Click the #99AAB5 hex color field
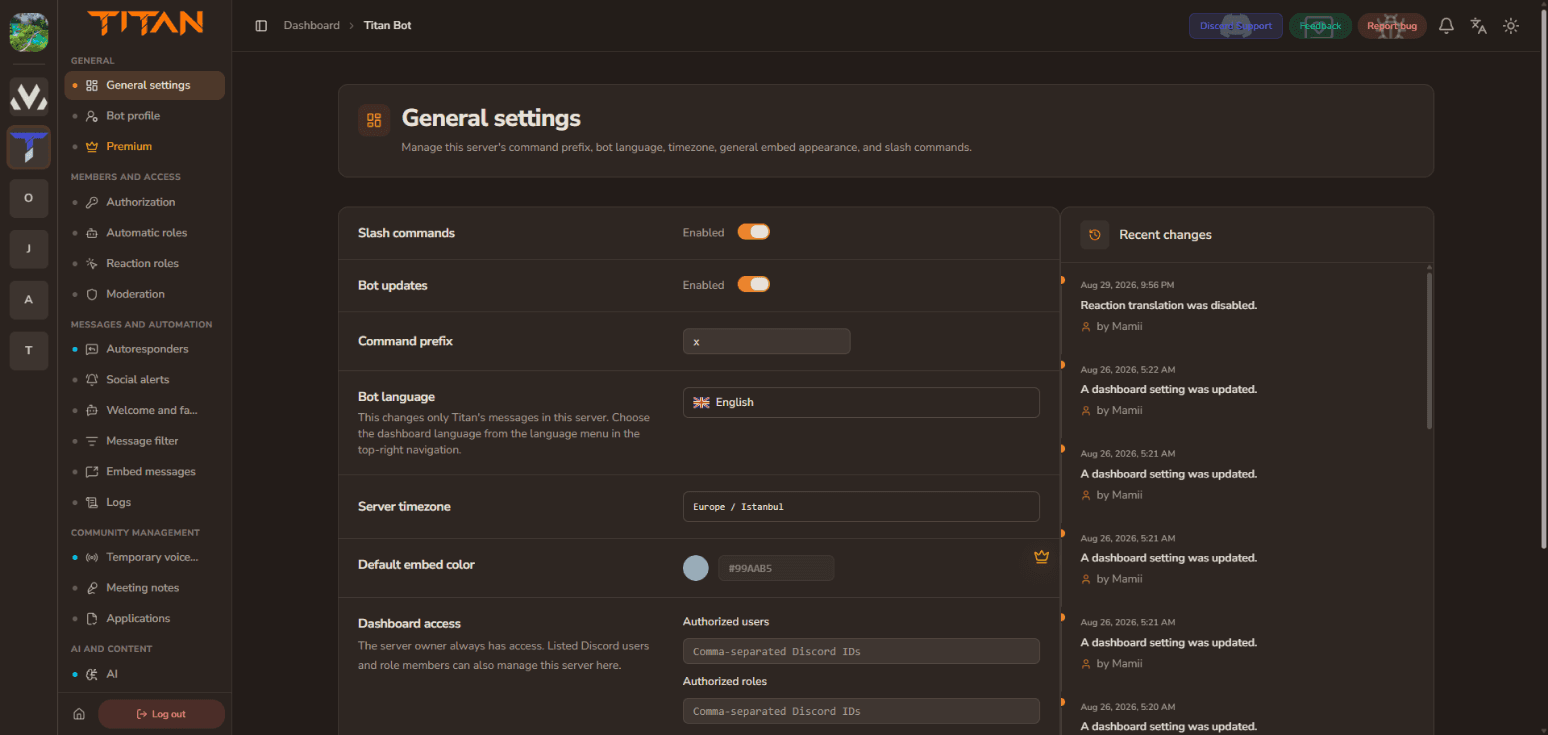The image size is (1548, 735). (776, 568)
